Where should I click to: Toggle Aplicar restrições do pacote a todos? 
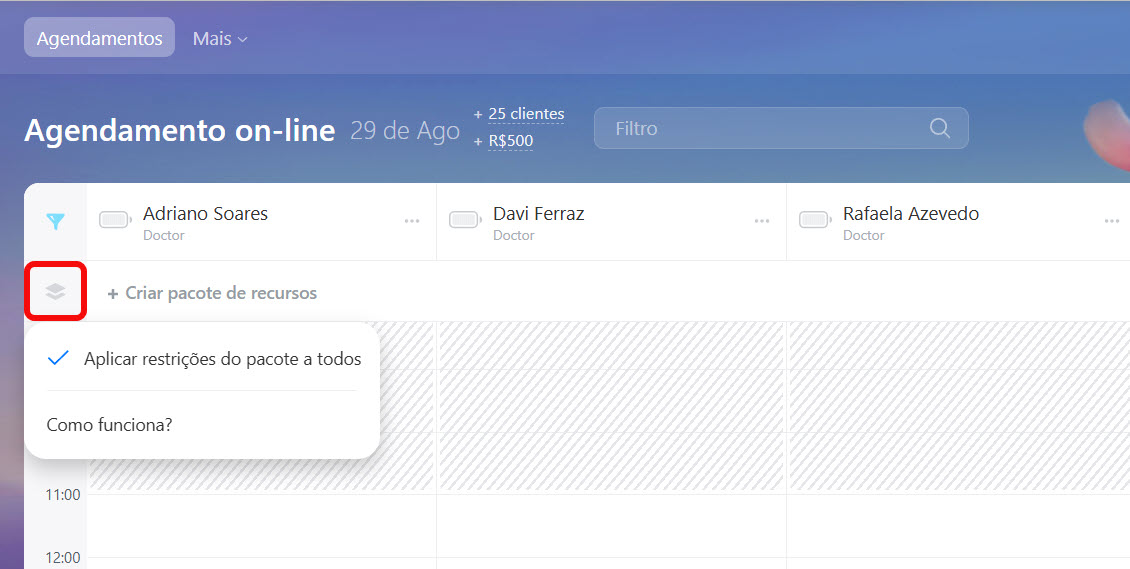(204, 359)
